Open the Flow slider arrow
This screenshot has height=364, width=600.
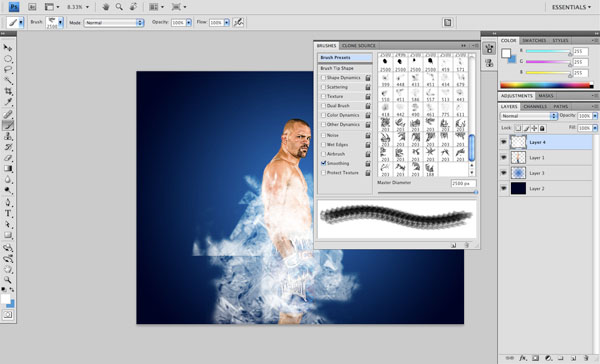coord(227,23)
